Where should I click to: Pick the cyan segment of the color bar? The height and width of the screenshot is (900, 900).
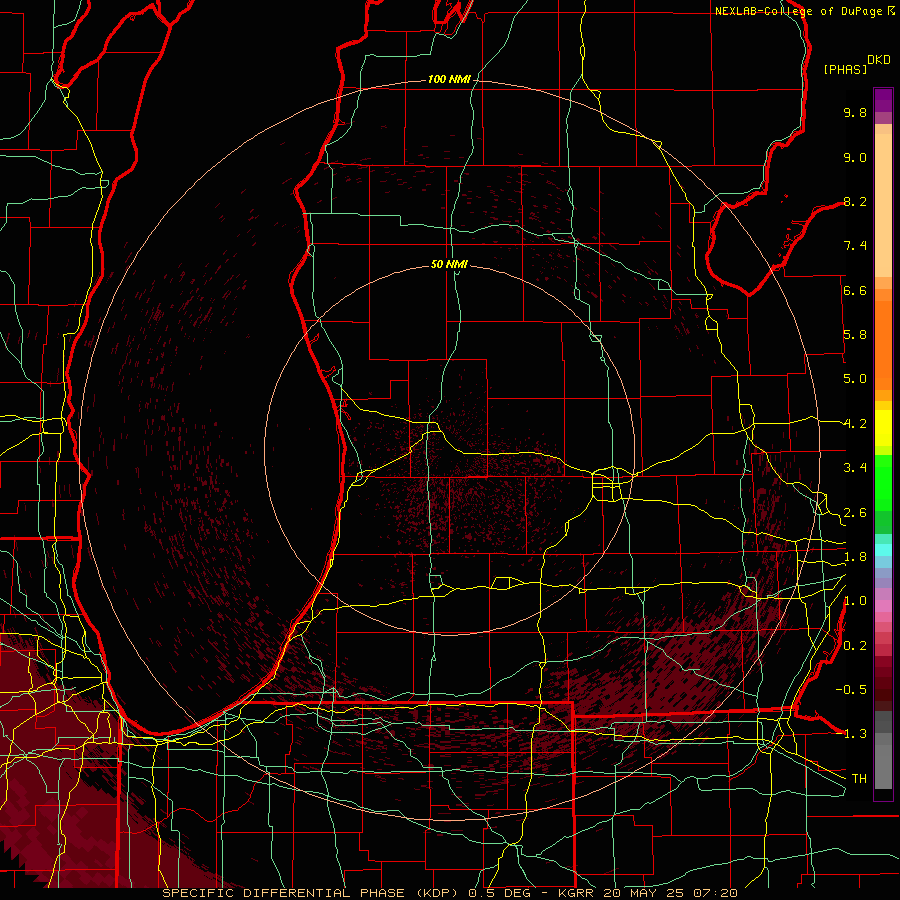(883, 550)
